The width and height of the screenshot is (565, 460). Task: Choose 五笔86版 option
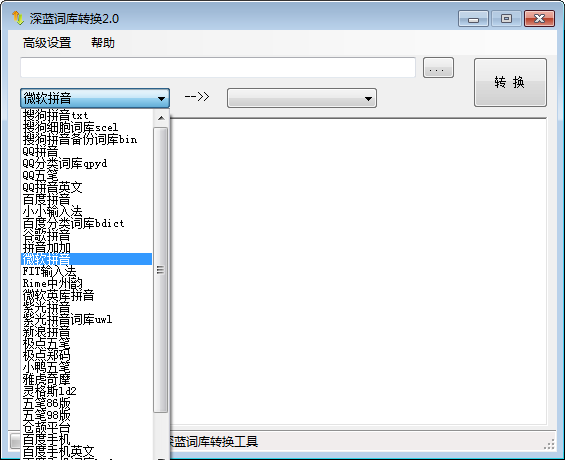(x=86, y=403)
